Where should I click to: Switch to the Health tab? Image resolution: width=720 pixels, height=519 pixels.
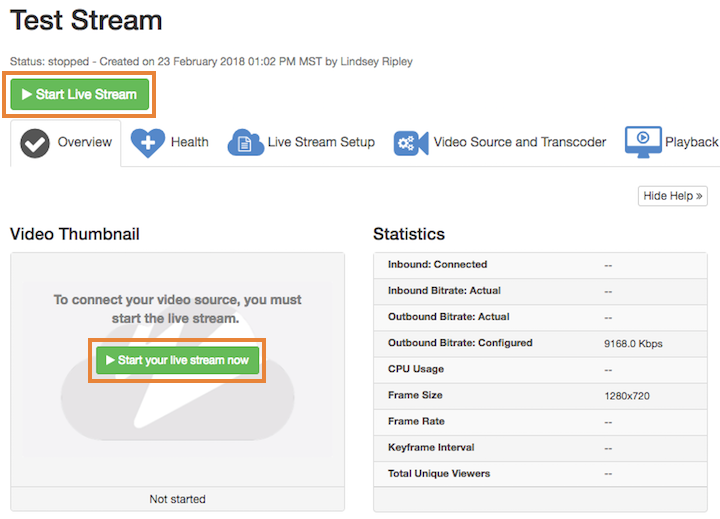pyautogui.click(x=189, y=142)
